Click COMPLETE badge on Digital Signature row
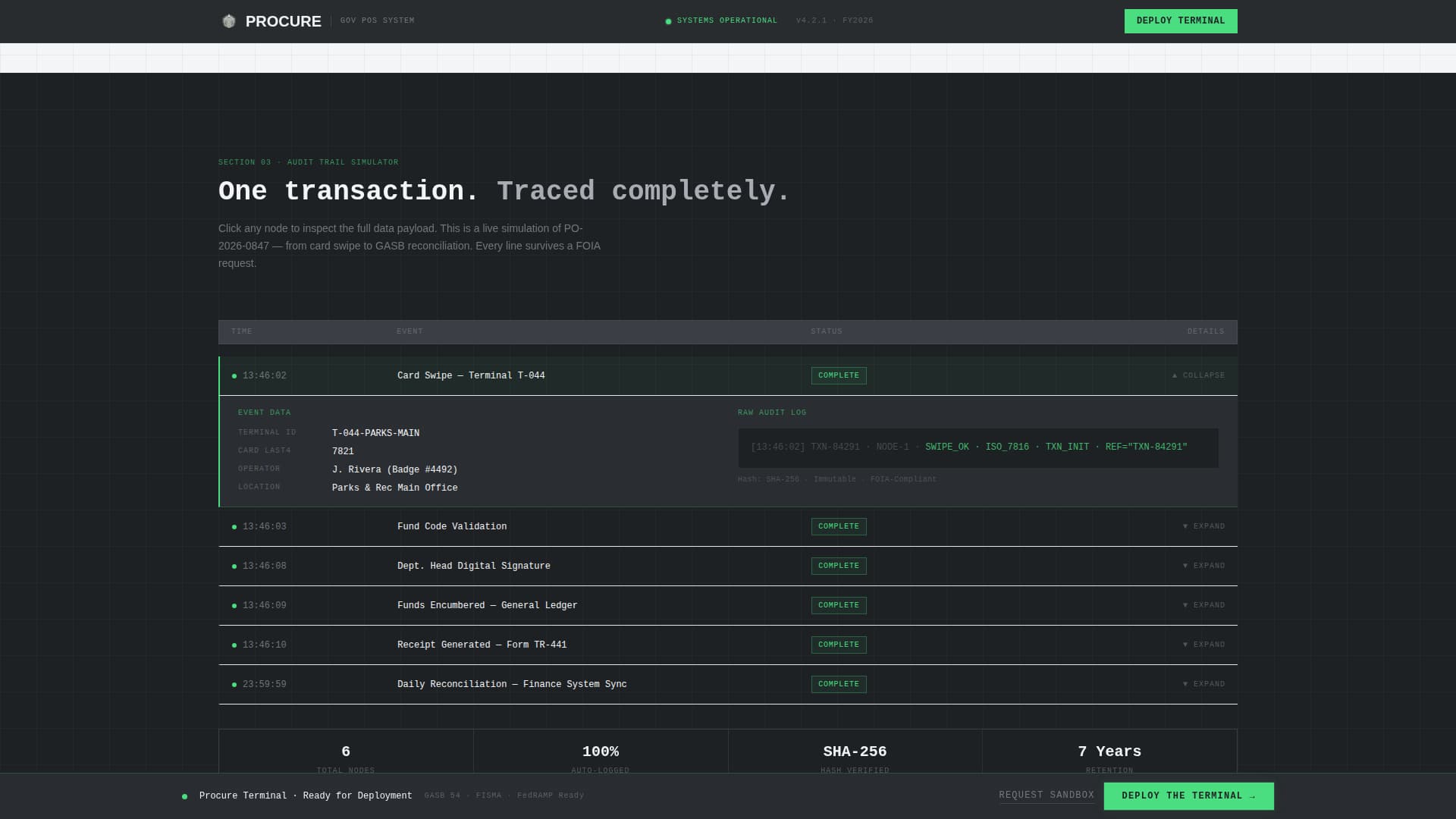Screen dimensions: 1456x819 (839, 566)
